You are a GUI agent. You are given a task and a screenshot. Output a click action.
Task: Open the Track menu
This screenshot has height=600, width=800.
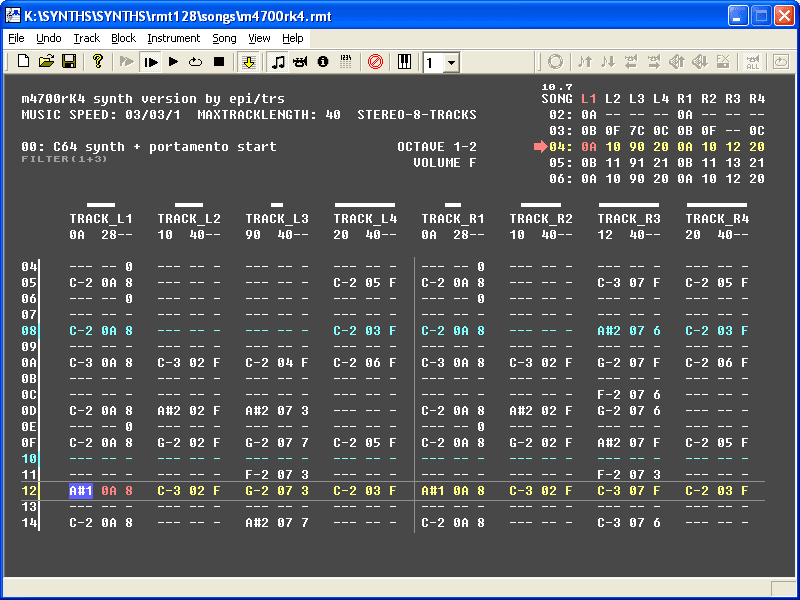87,38
